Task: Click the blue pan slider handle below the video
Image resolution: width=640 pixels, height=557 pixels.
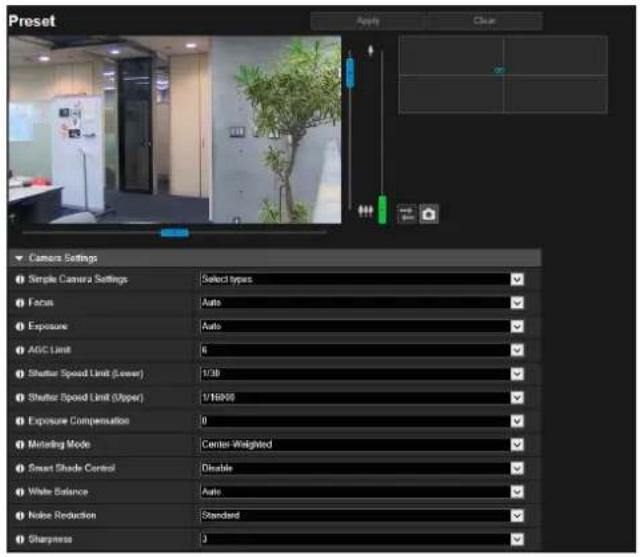Action: click(175, 233)
